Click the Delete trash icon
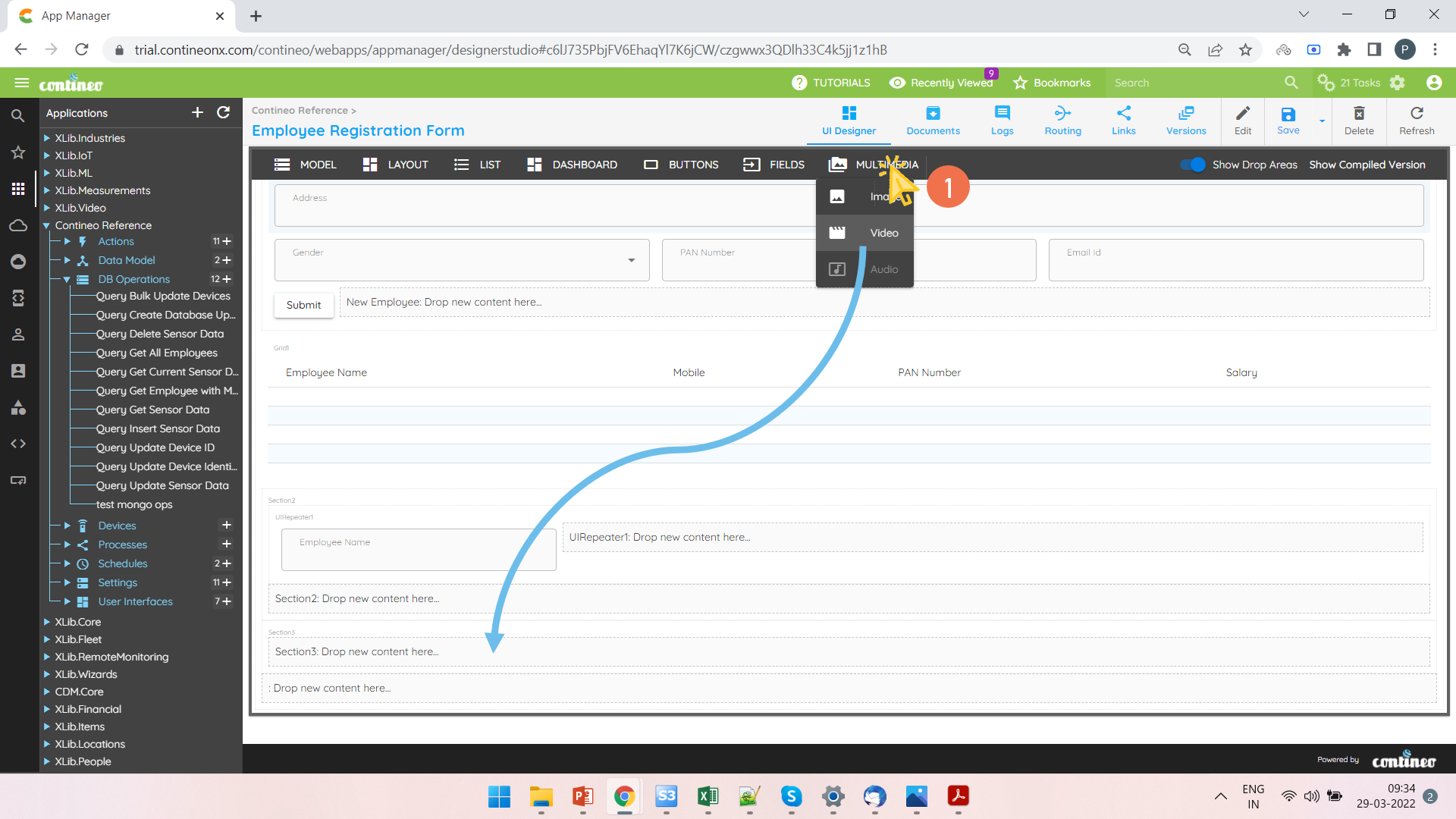1456x819 pixels. pyautogui.click(x=1358, y=114)
